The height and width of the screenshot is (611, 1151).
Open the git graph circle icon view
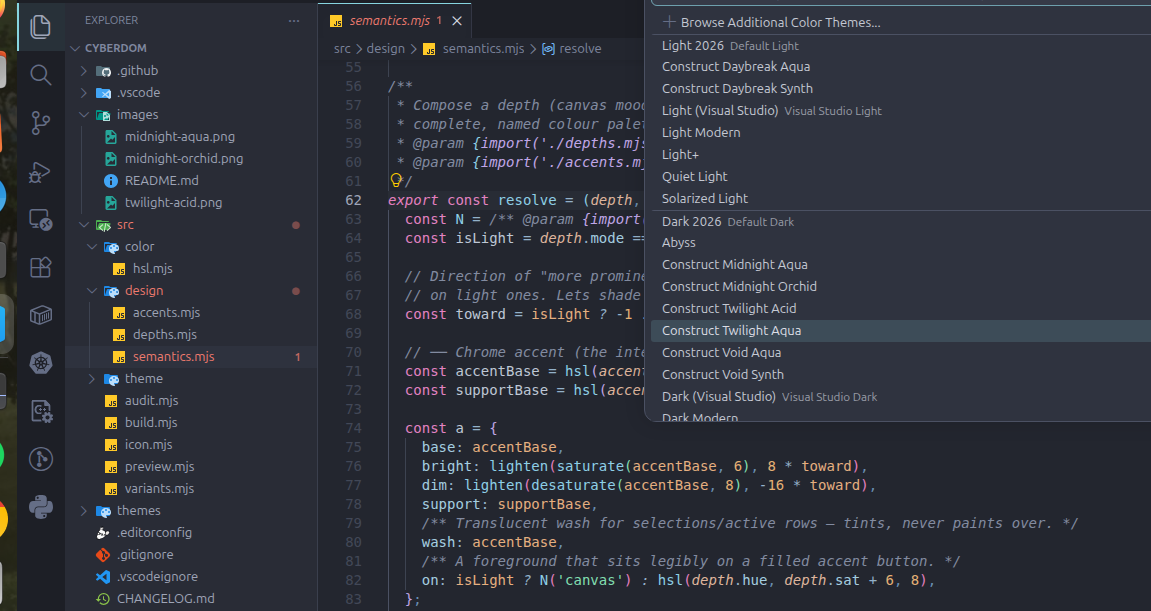[40, 459]
